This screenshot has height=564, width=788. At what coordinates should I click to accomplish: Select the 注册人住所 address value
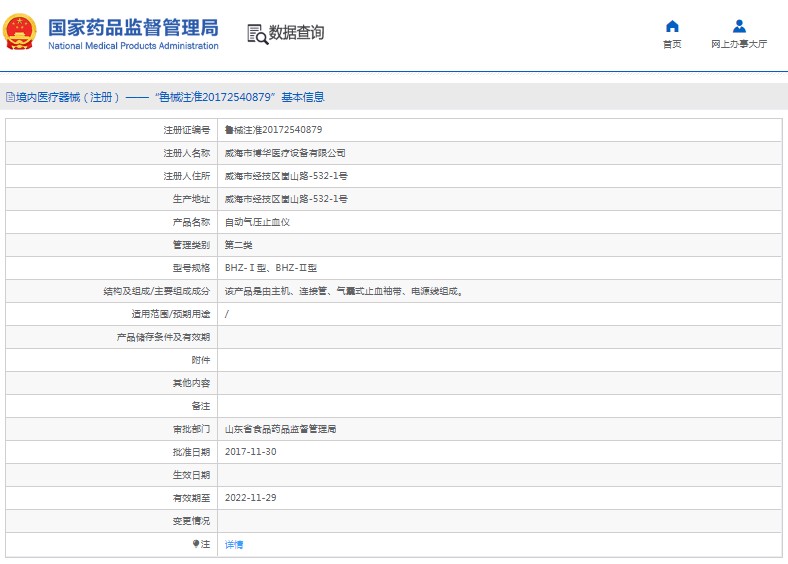286,176
